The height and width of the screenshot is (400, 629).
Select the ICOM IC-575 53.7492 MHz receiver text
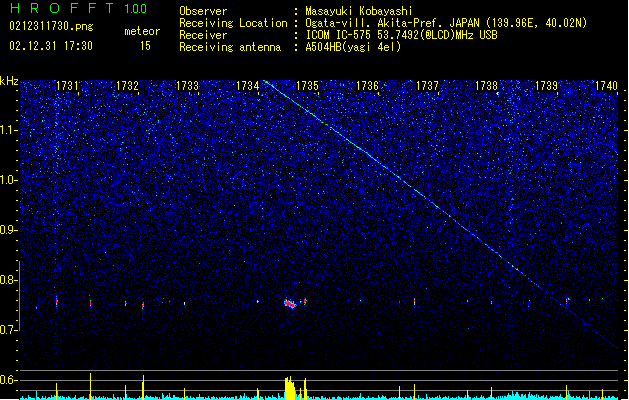401,35
